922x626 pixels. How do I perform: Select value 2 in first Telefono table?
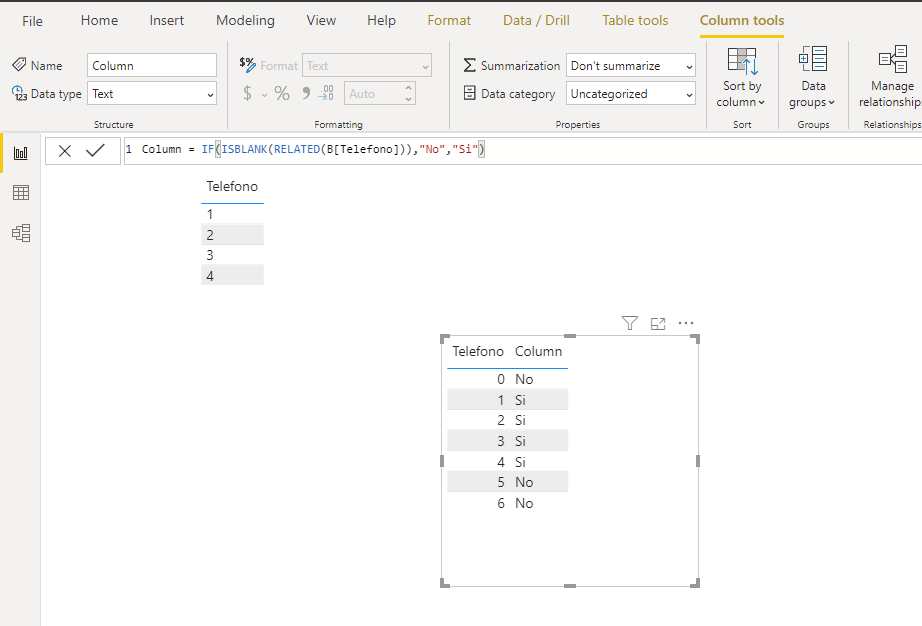point(232,235)
